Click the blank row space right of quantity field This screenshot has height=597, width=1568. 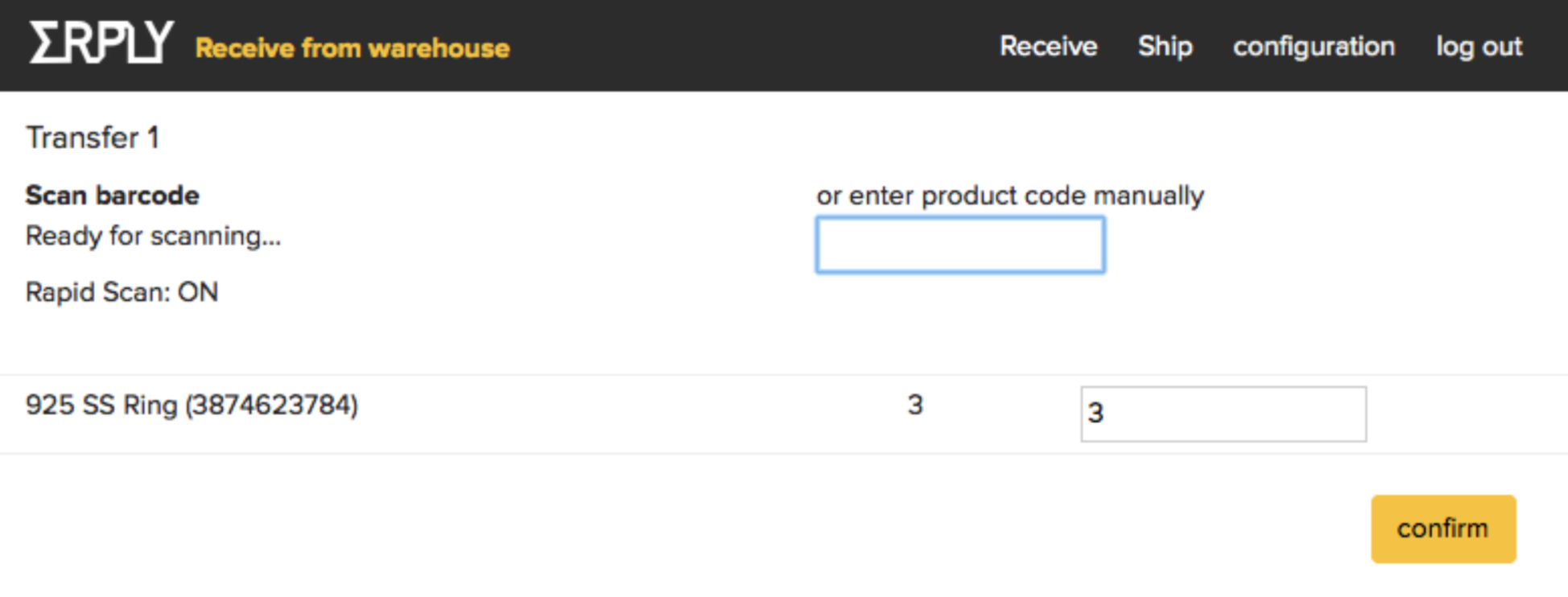(x=1465, y=414)
